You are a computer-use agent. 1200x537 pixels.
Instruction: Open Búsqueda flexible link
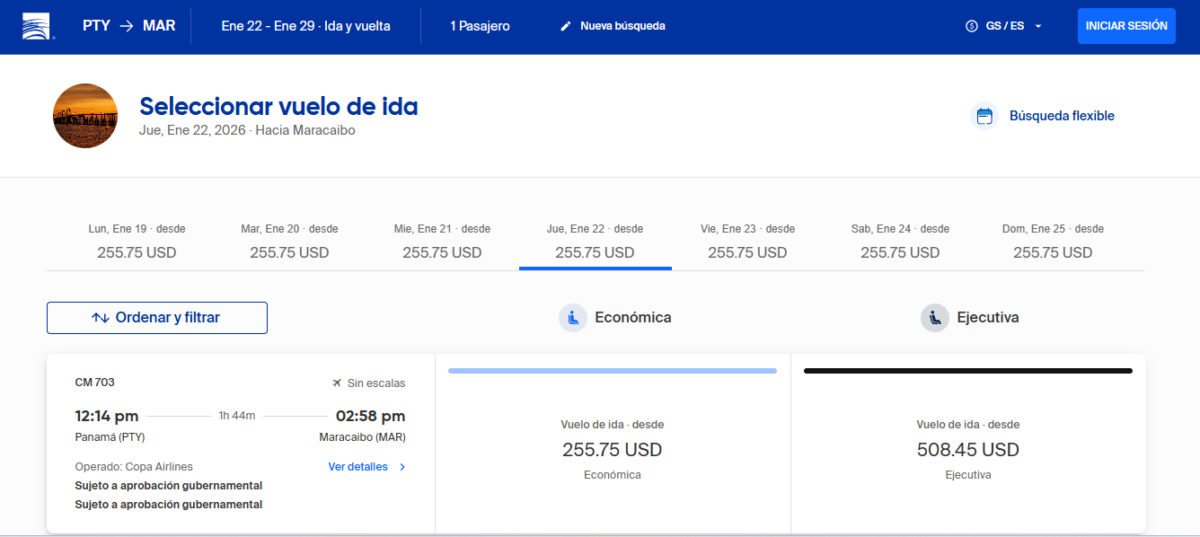click(x=1061, y=116)
